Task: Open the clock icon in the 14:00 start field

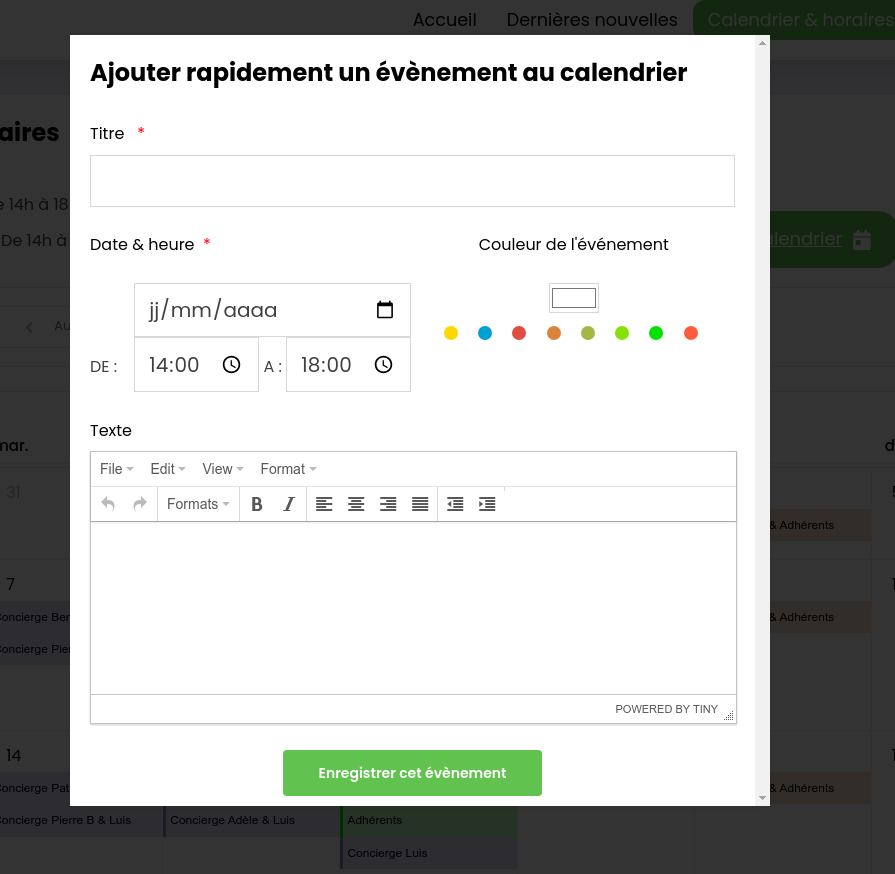Action: coord(231,364)
